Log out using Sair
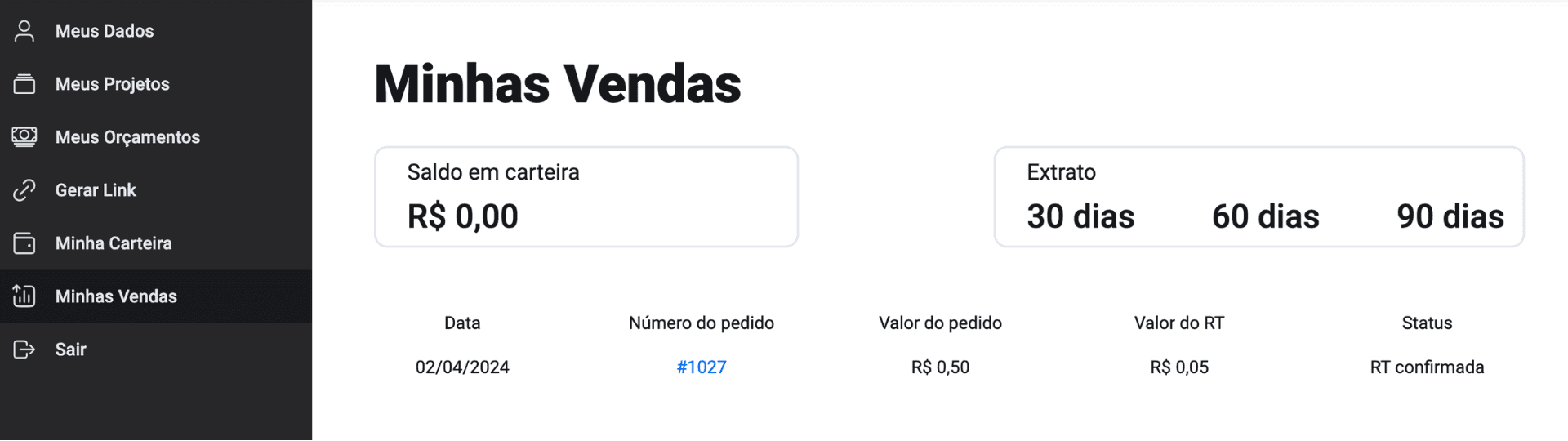The width and height of the screenshot is (1568, 441). (70, 350)
